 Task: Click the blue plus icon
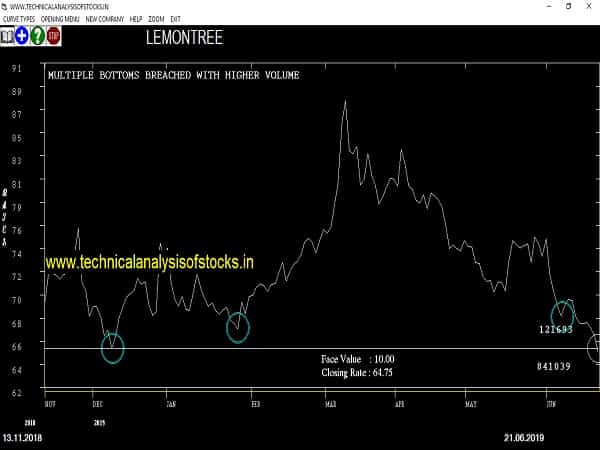coord(22,37)
